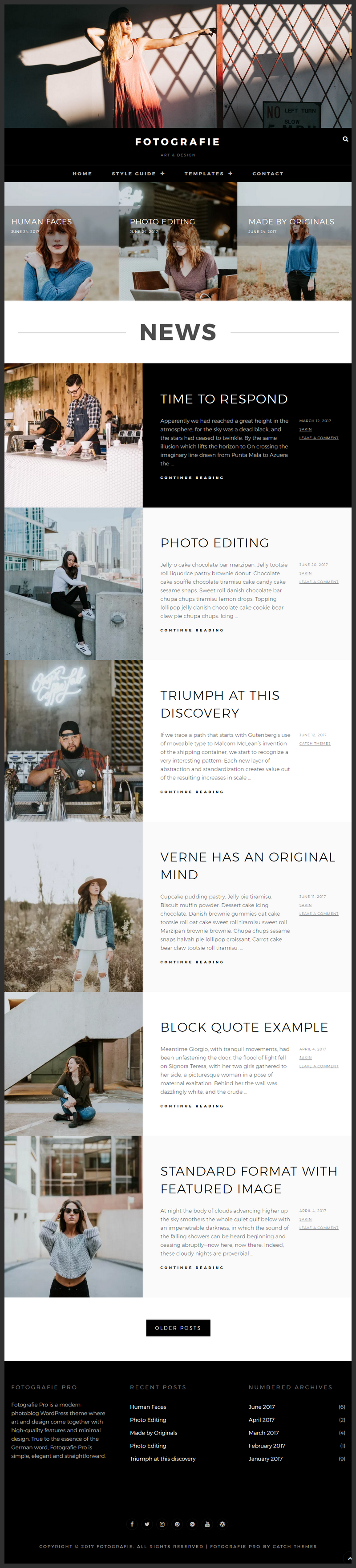Open the Made by Originals recent post
Image resolution: width=356 pixels, height=1568 pixels.
[x=154, y=1432]
